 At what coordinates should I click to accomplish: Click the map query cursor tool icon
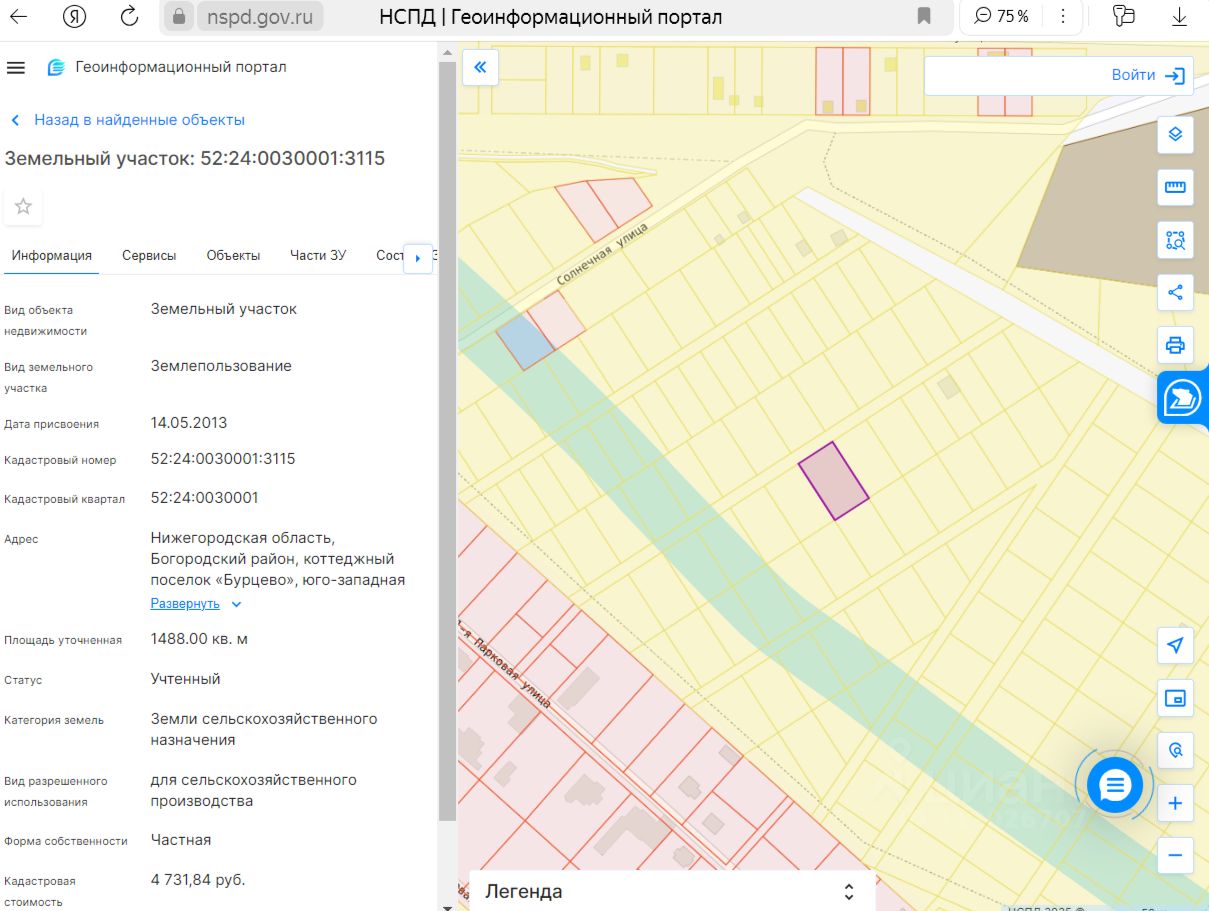pos(1175,750)
